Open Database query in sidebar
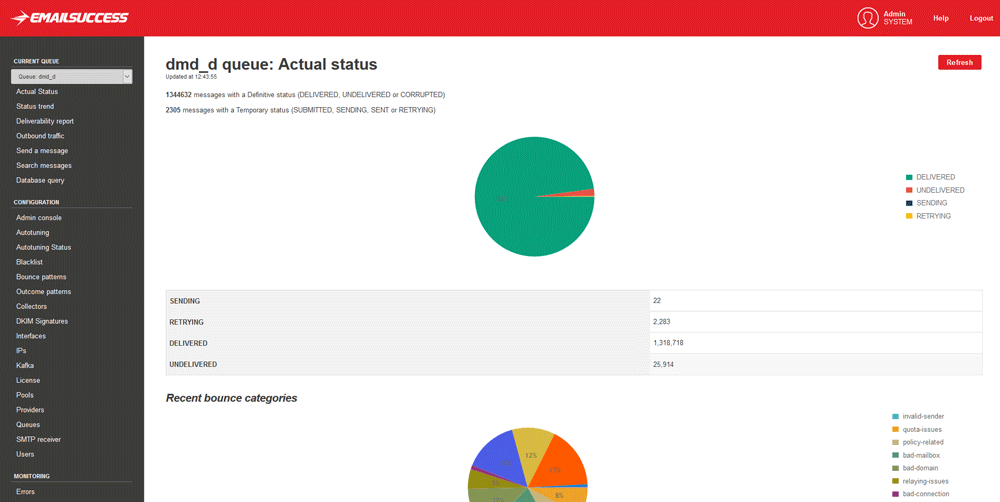1000x502 pixels. [40, 181]
